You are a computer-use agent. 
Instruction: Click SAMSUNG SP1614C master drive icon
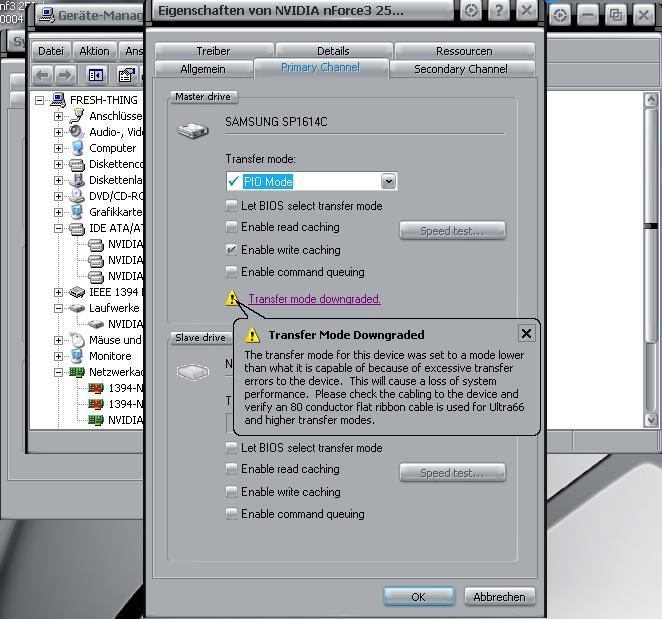[x=193, y=130]
